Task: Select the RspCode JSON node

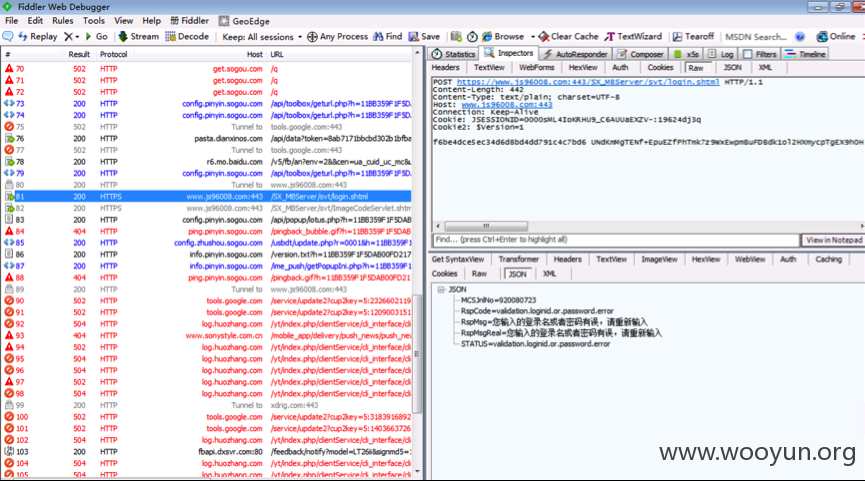Action: 537,311
